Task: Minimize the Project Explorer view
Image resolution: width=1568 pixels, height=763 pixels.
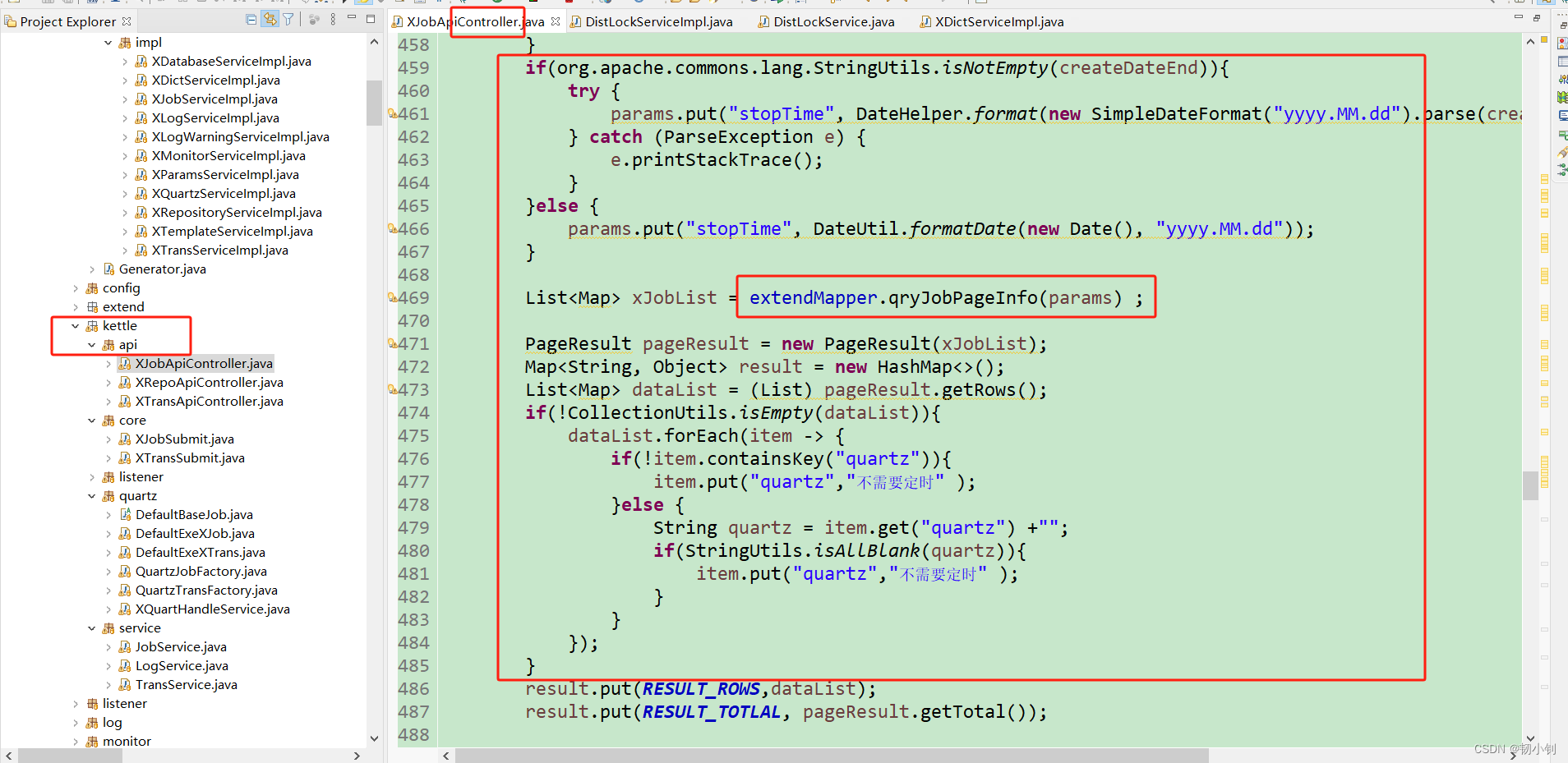Action: (352, 18)
